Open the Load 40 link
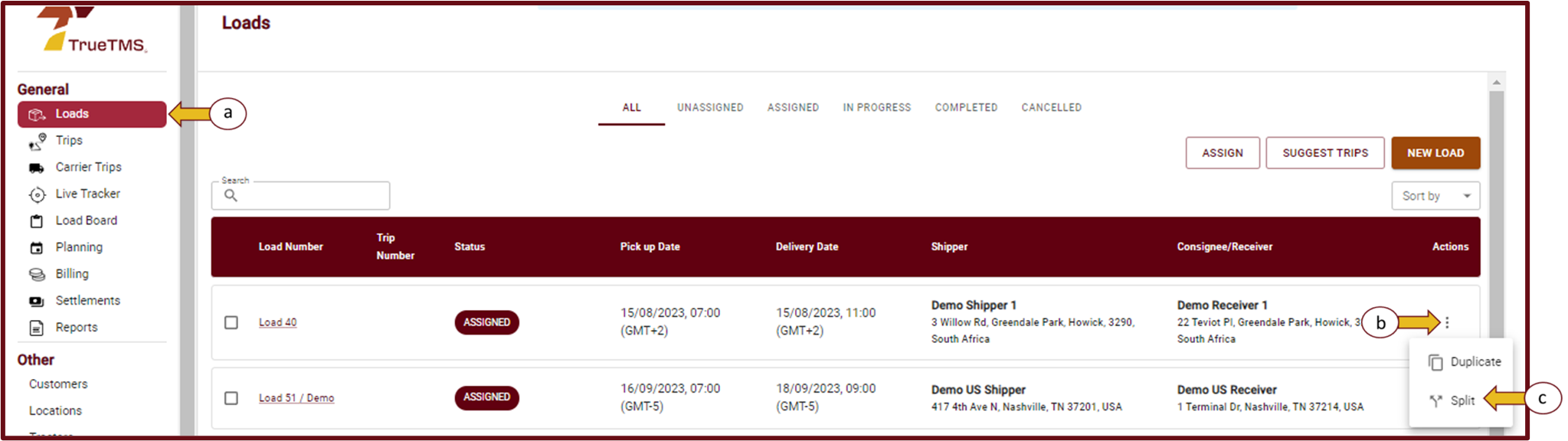The width and height of the screenshot is (1568, 441). [277, 322]
